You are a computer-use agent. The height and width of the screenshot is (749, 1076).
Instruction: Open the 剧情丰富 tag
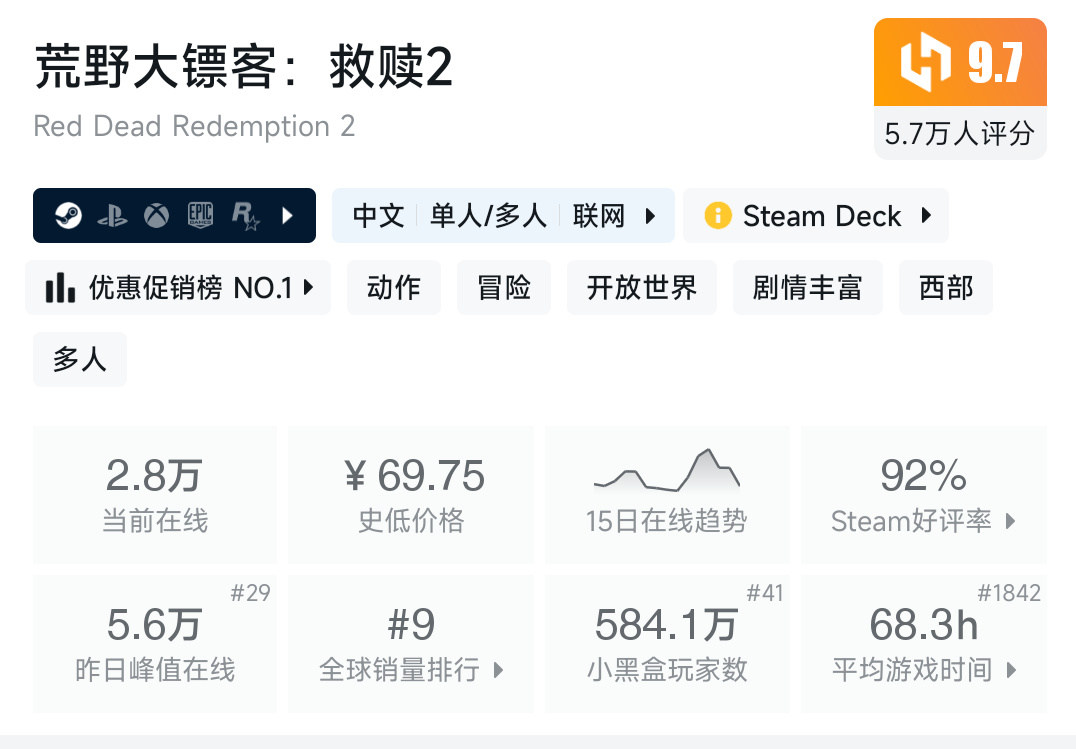click(807, 288)
